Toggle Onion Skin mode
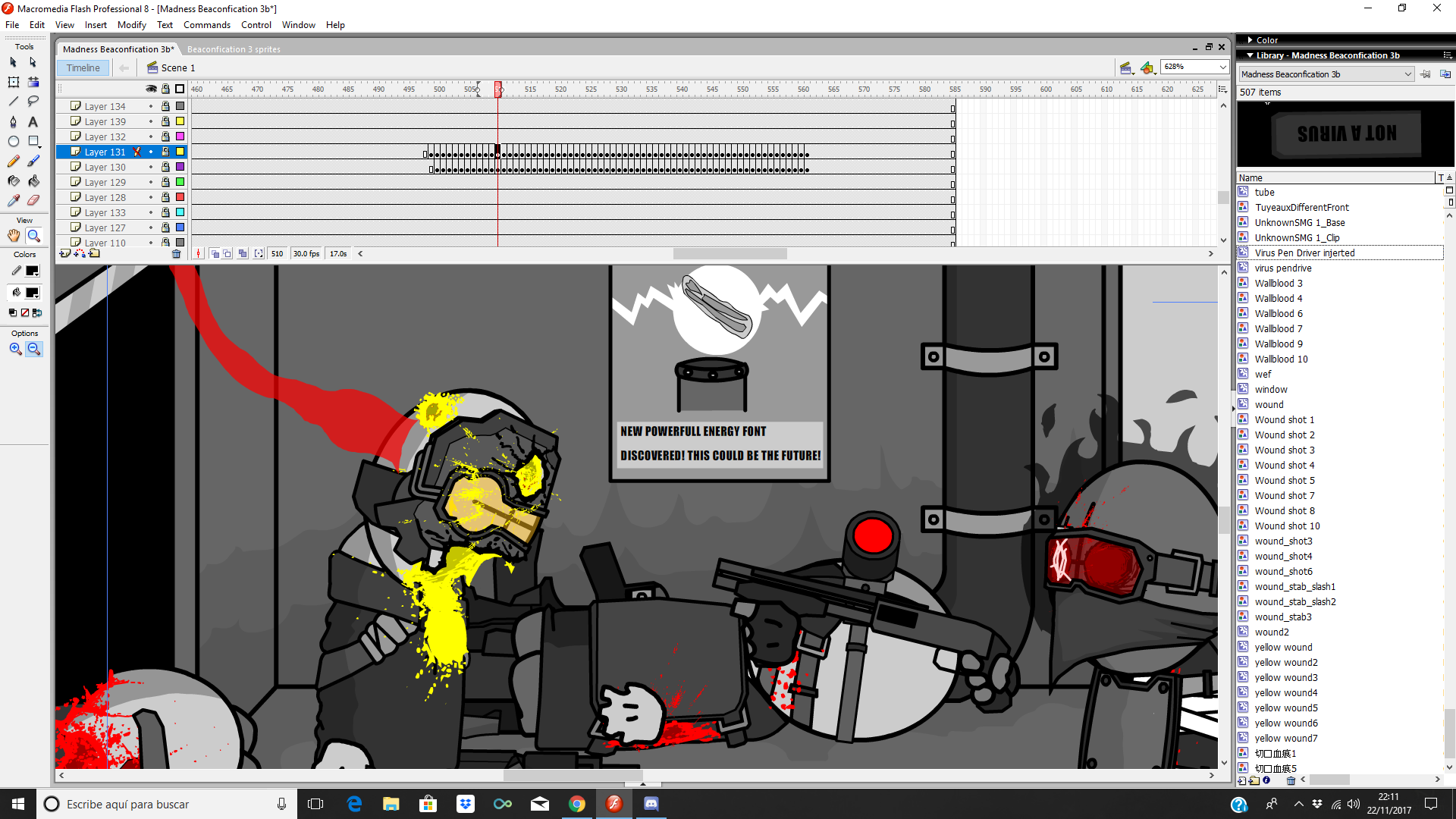 pos(215,254)
